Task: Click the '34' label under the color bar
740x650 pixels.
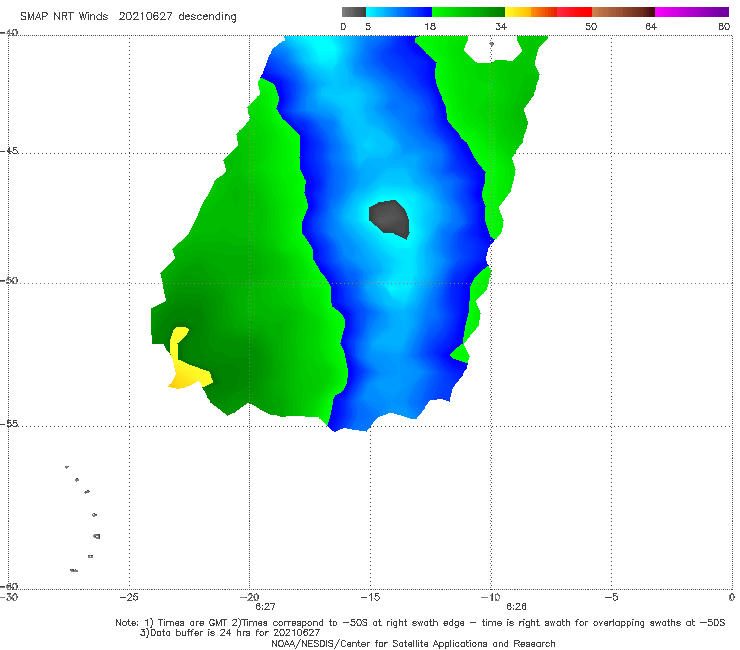Action: [501, 27]
